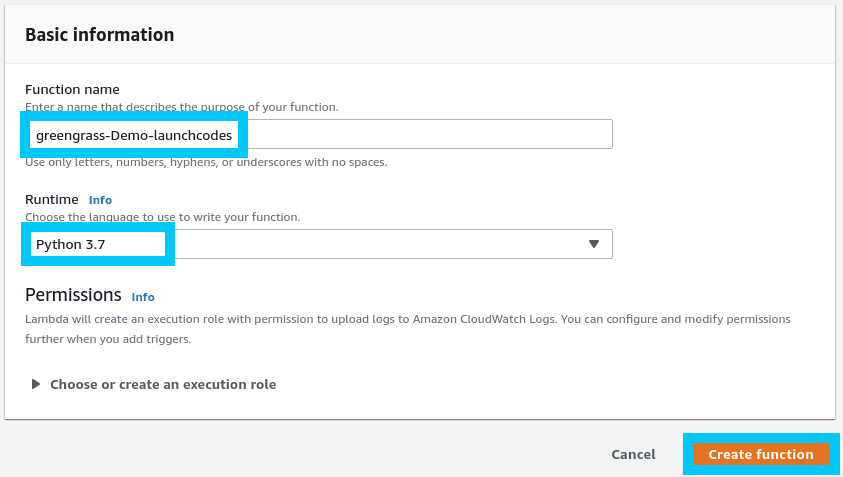843x477 pixels.
Task: Click "Choose or create an execution role" label
Action: click(163, 384)
